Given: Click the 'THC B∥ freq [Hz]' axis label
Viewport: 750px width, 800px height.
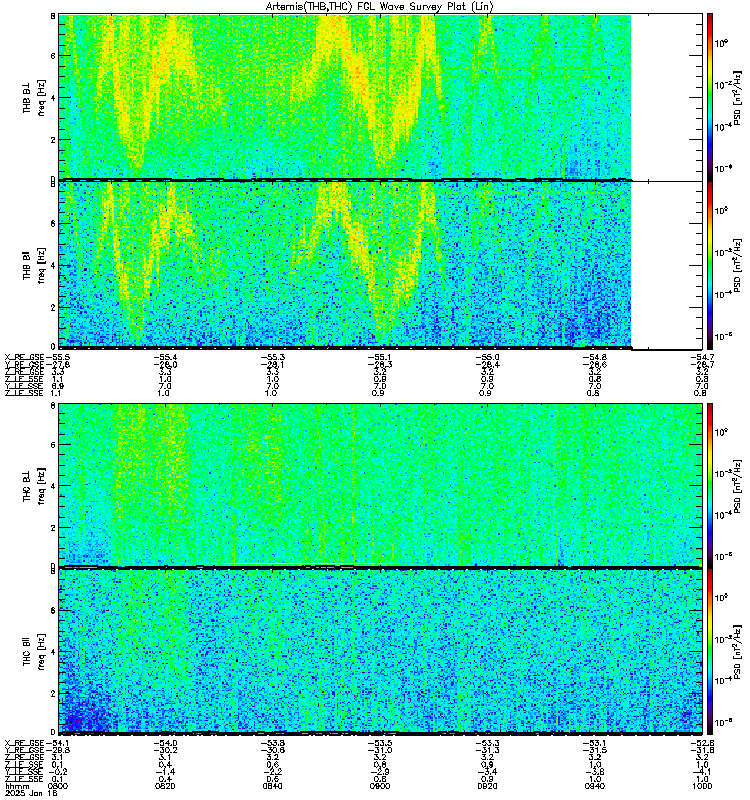Looking at the screenshot, I should tap(34, 651).
